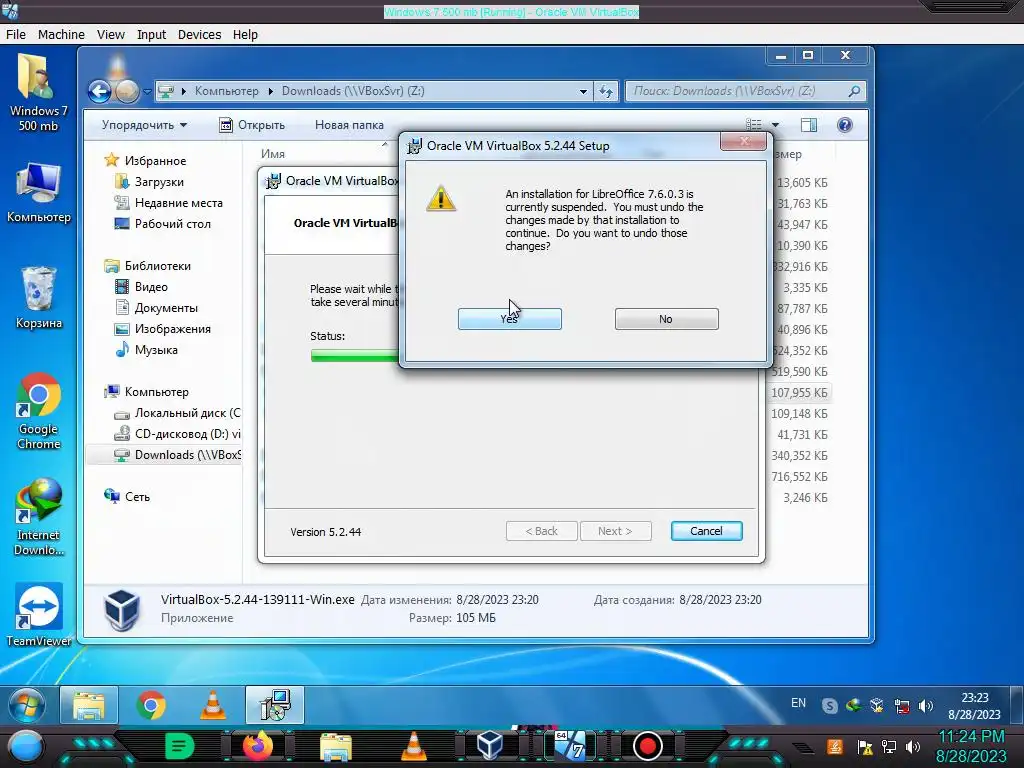Image resolution: width=1024 pixels, height=768 pixels.
Task: Cancel the VirtualBox 5.2.44 installation
Action: click(706, 531)
